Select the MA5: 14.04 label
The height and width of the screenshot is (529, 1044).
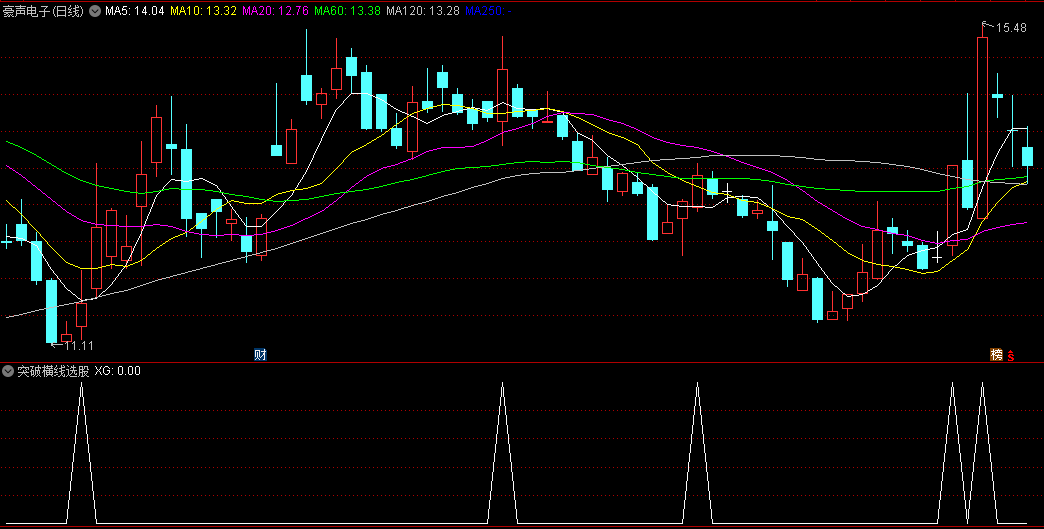click(x=134, y=11)
